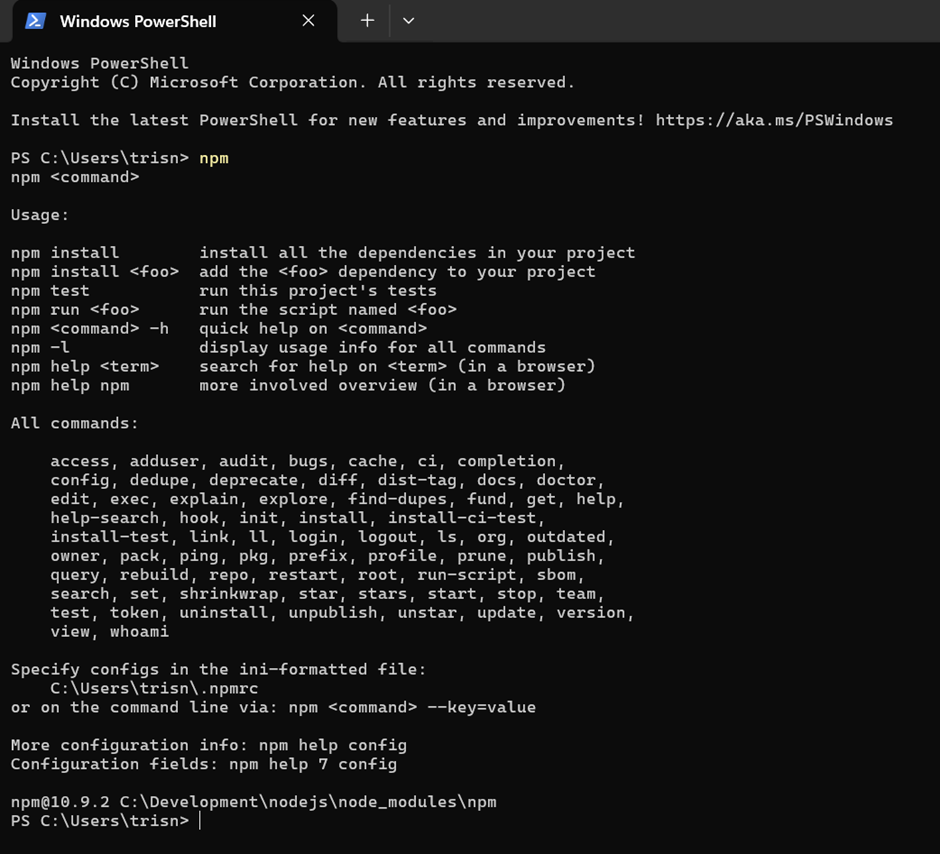
Task: Click the 'audit' command name
Action: tap(243, 461)
